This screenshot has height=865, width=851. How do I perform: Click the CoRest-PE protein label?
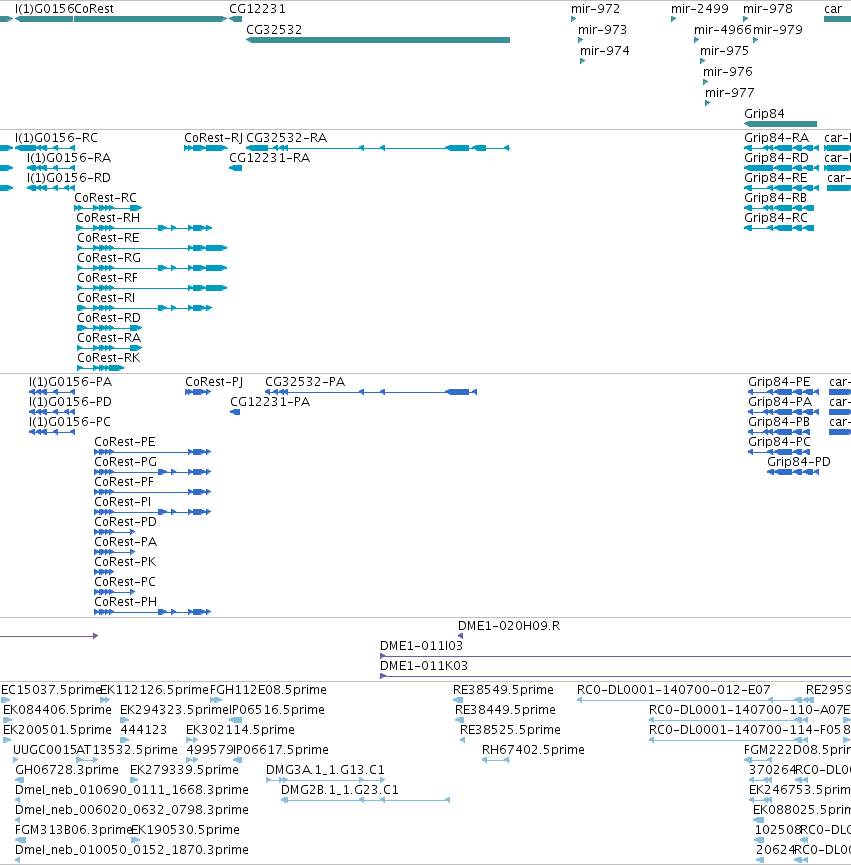[125, 442]
